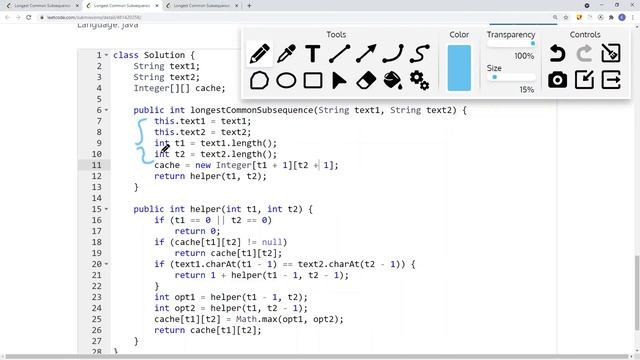Viewport: 640px width, 360px height.
Task: Select the Paint bucket fill tool
Action: [x=393, y=80]
